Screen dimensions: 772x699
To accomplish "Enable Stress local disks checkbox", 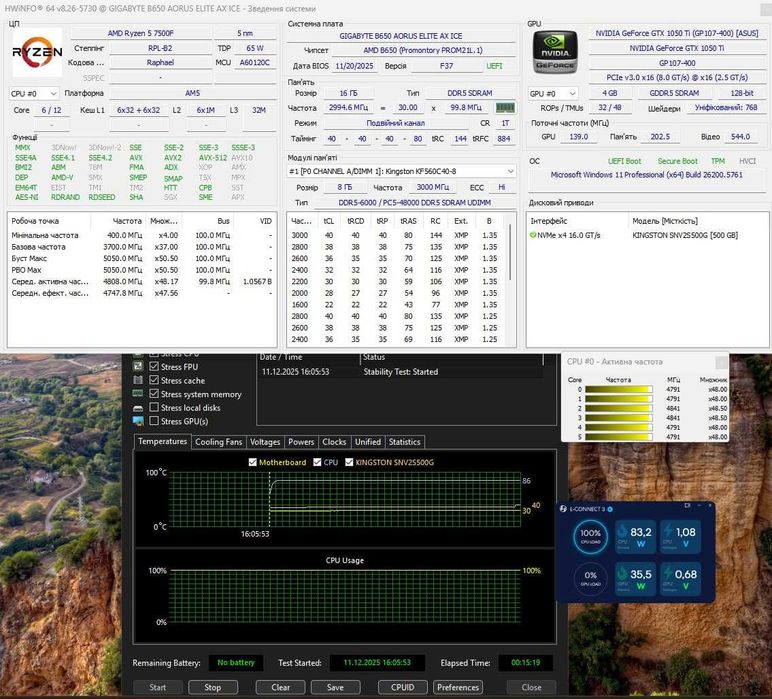I will pyautogui.click(x=154, y=407).
